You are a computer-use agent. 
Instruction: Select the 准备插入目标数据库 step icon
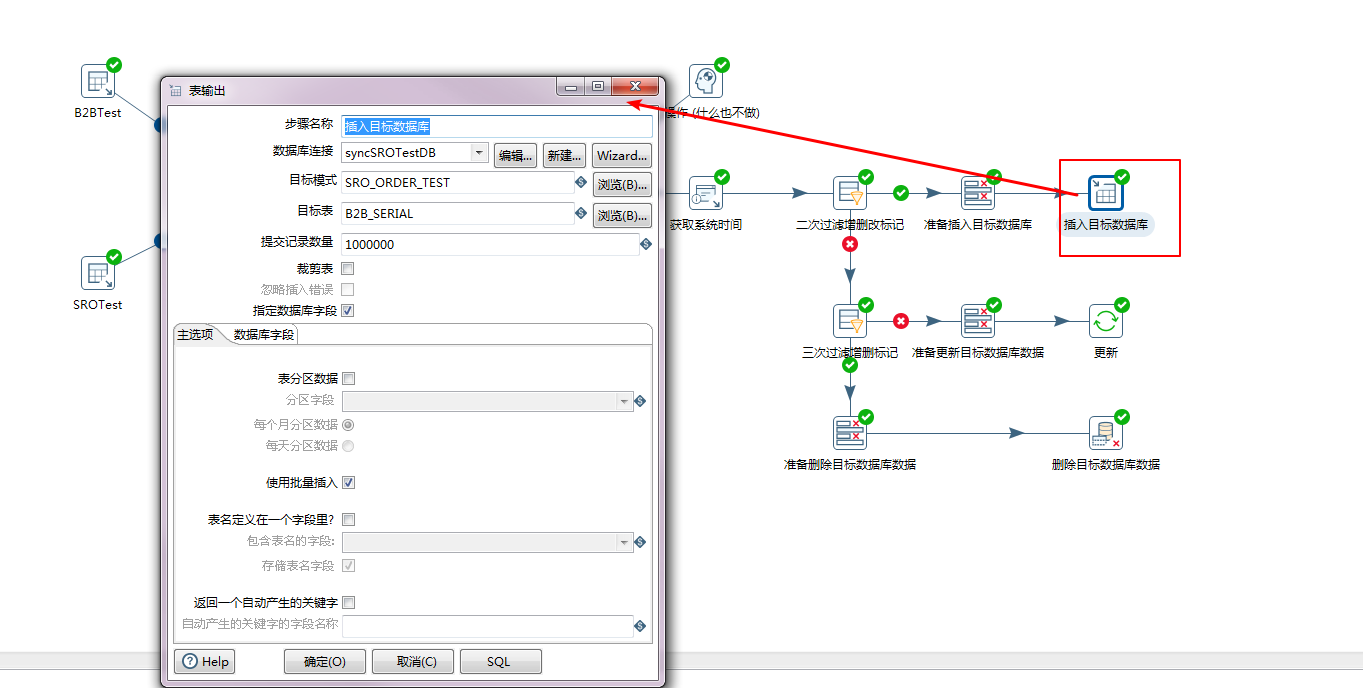(x=978, y=193)
